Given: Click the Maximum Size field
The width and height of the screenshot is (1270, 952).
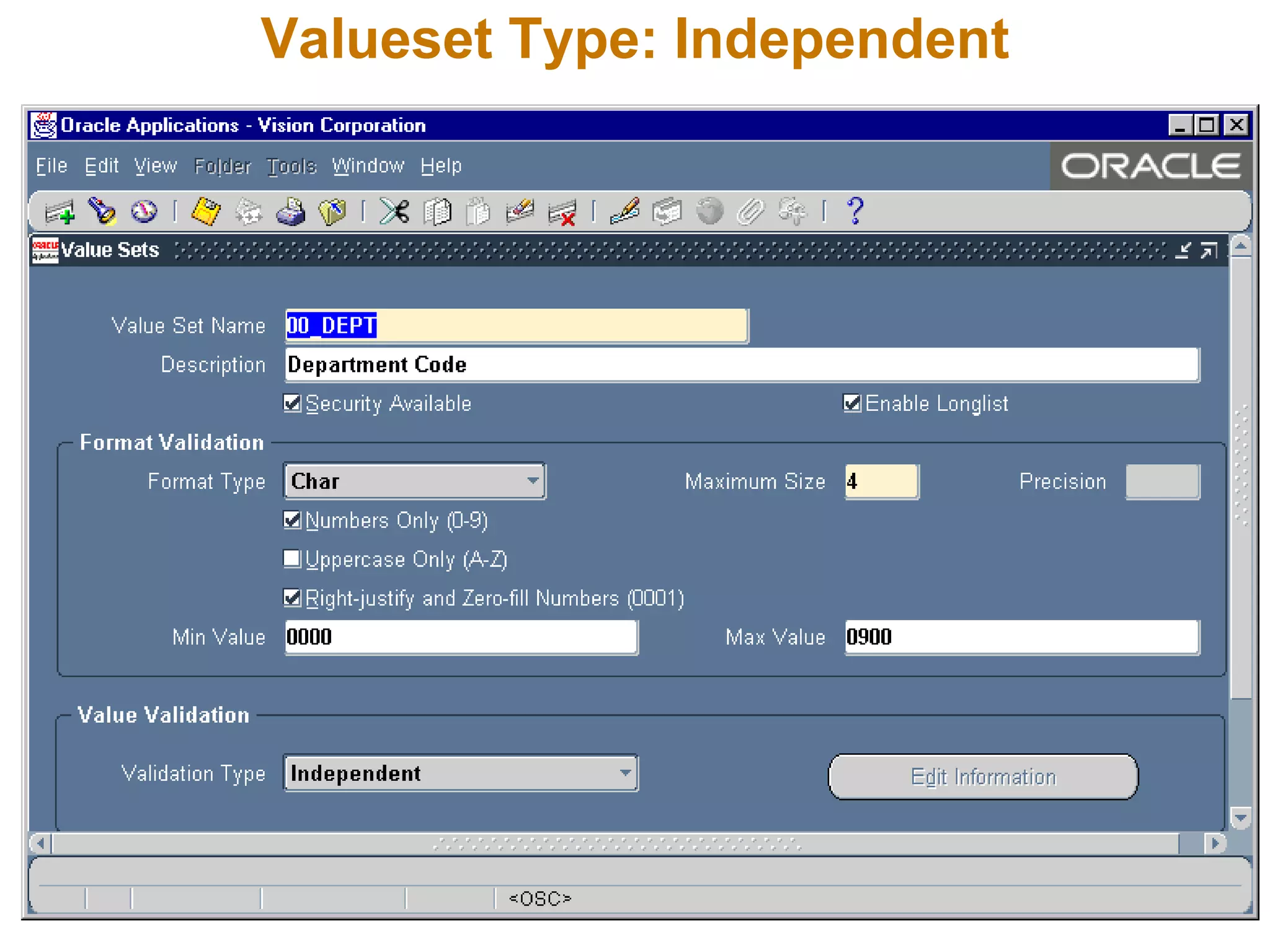Looking at the screenshot, I should tap(882, 482).
